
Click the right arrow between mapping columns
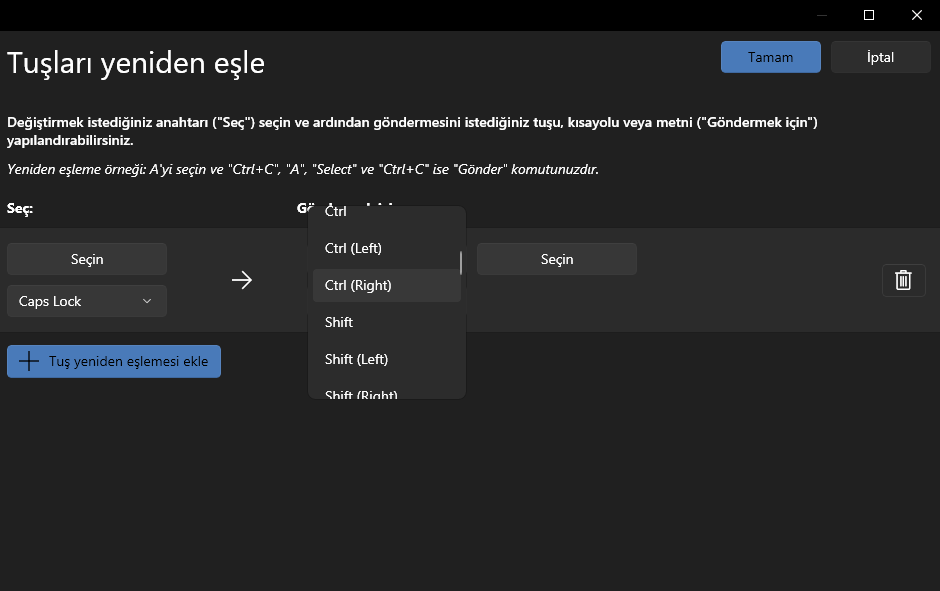242,280
